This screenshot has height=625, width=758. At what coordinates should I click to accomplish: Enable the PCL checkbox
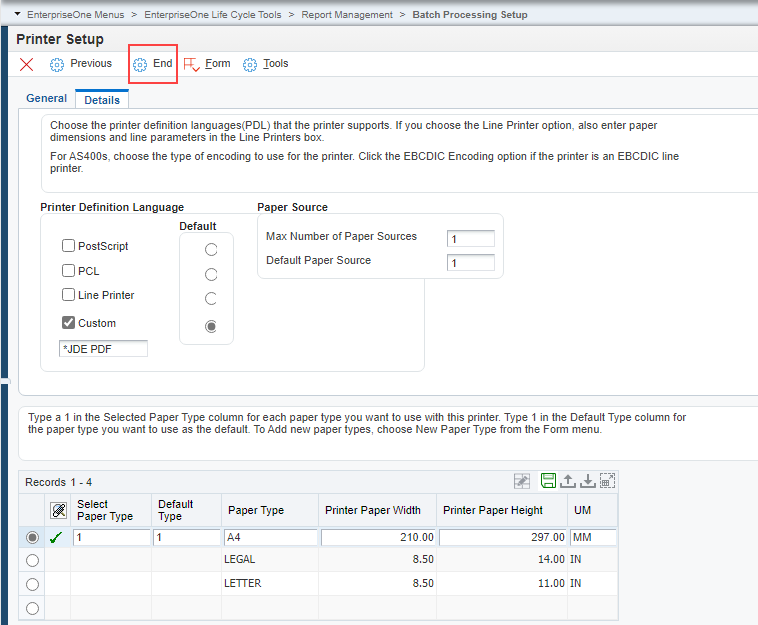point(68,270)
